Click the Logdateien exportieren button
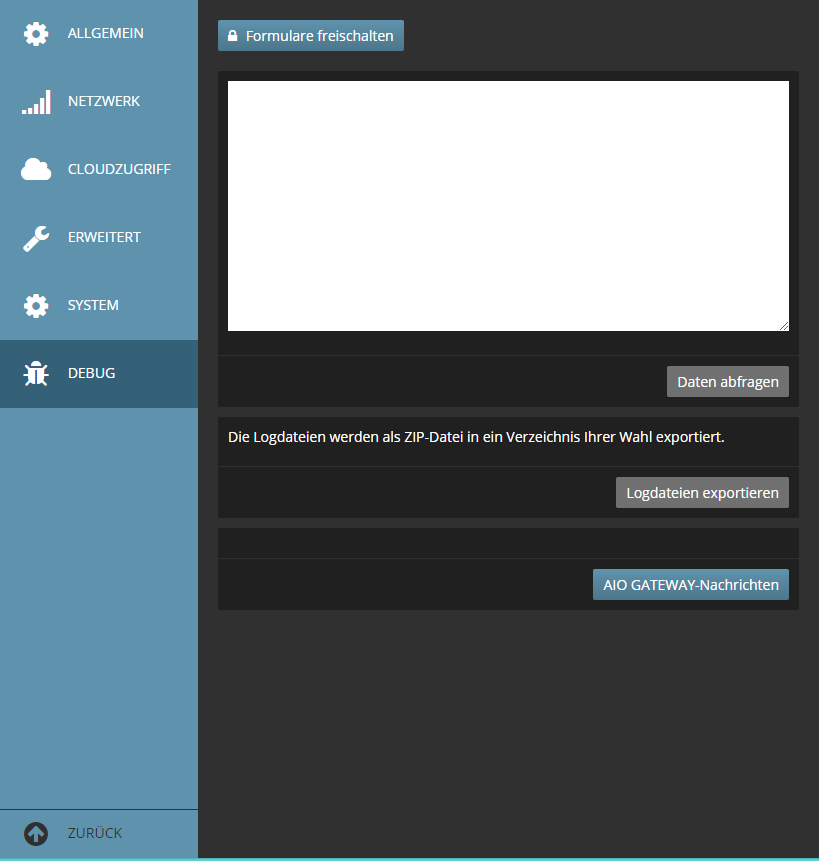Screen dimensions: 819x861 click(x=702, y=493)
